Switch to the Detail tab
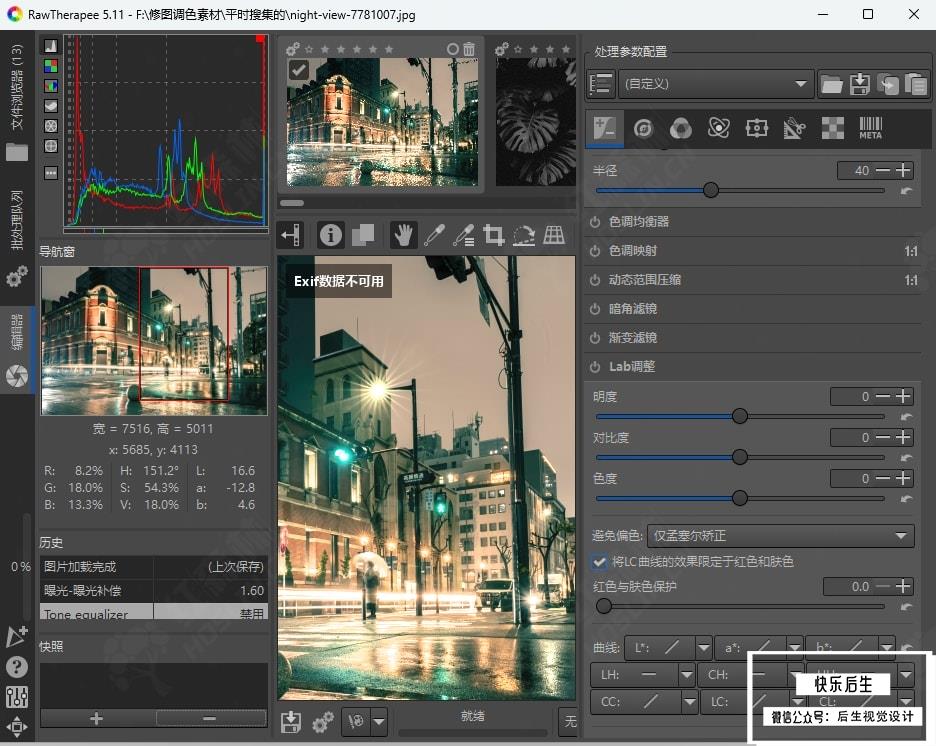Image resolution: width=936 pixels, height=746 pixels. tap(643, 128)
